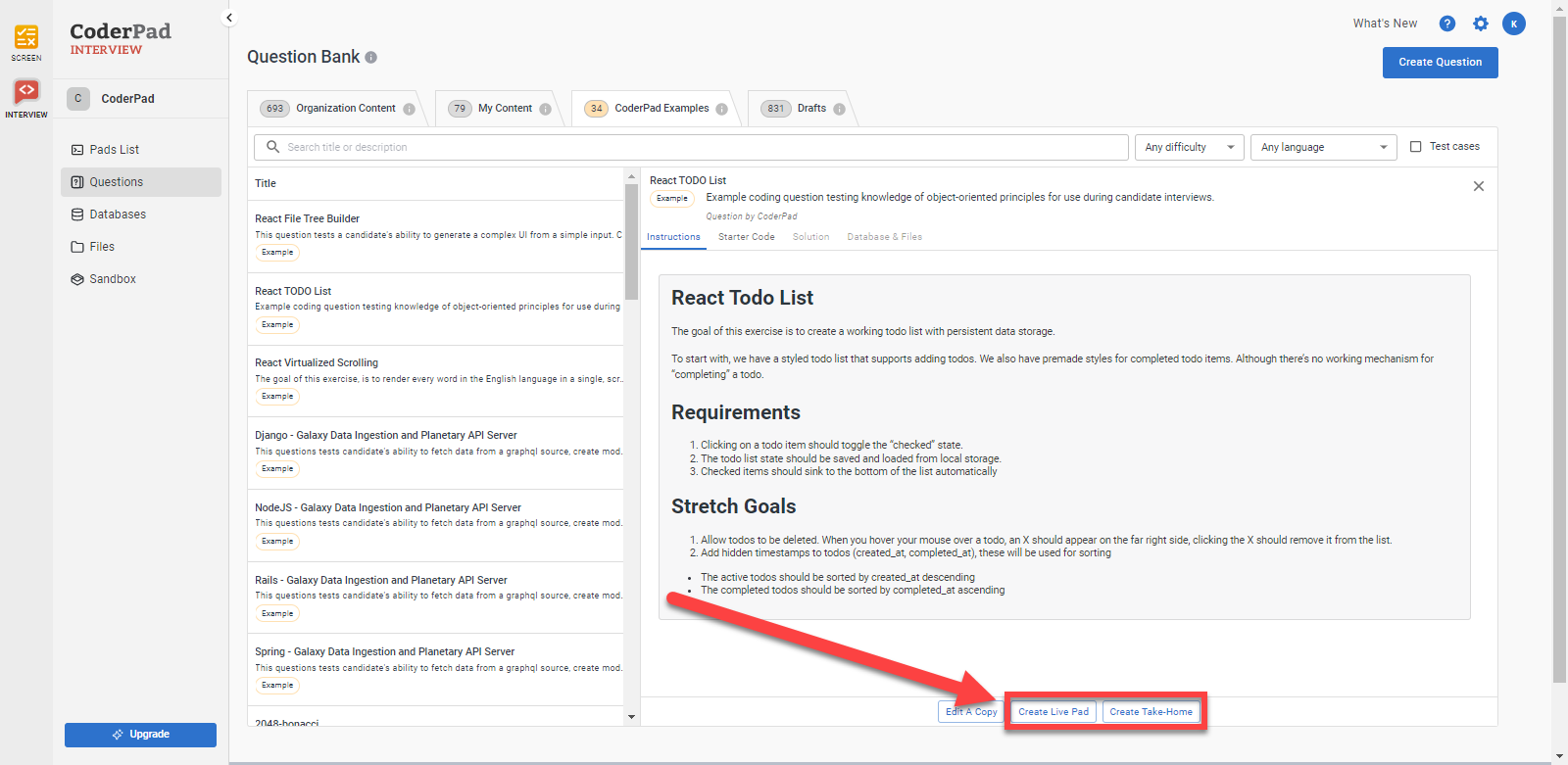Expand the Any language dropdown

pyautogui.click(x=1324, y=147)
